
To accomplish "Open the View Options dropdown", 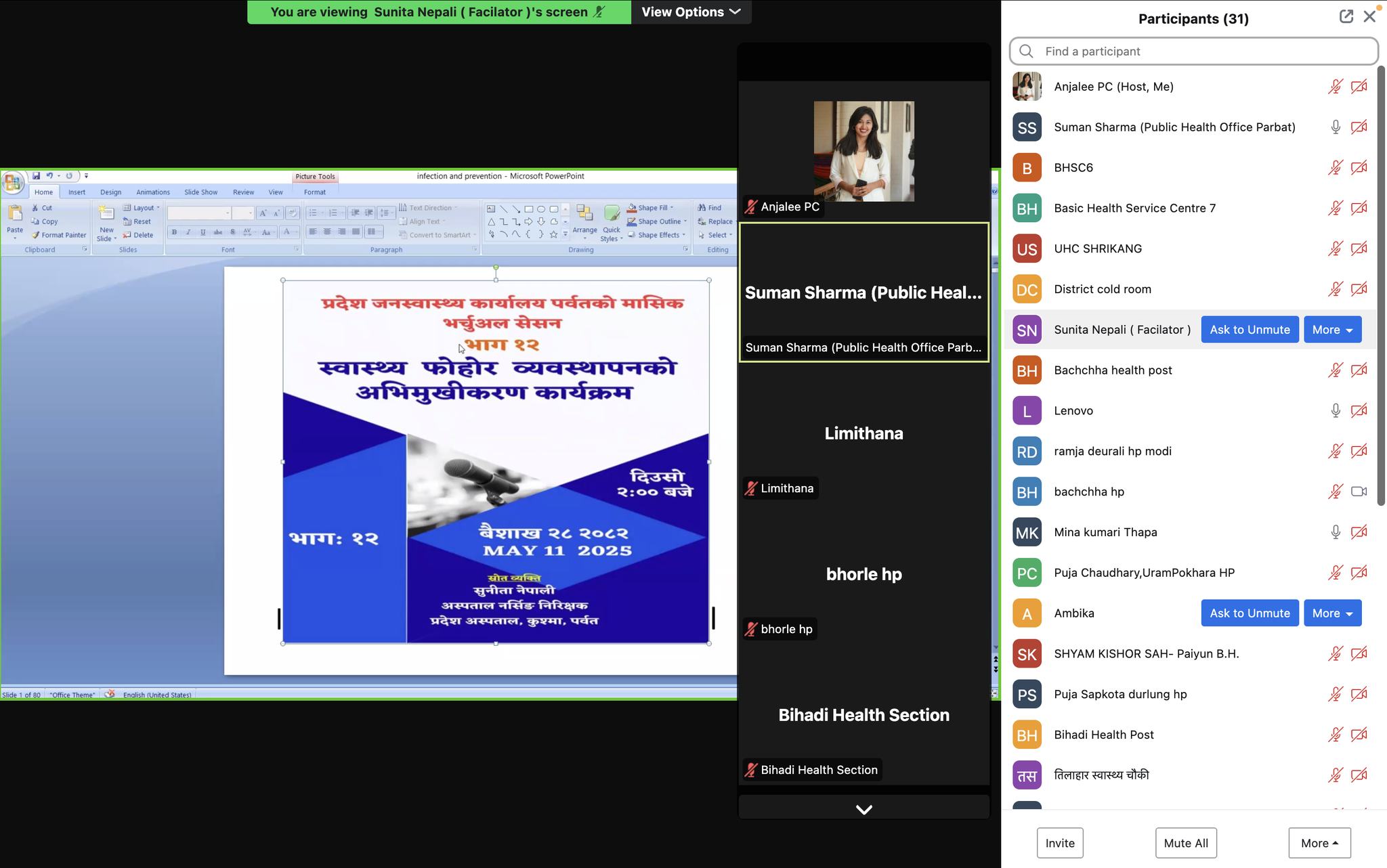I will click(691, 12).
